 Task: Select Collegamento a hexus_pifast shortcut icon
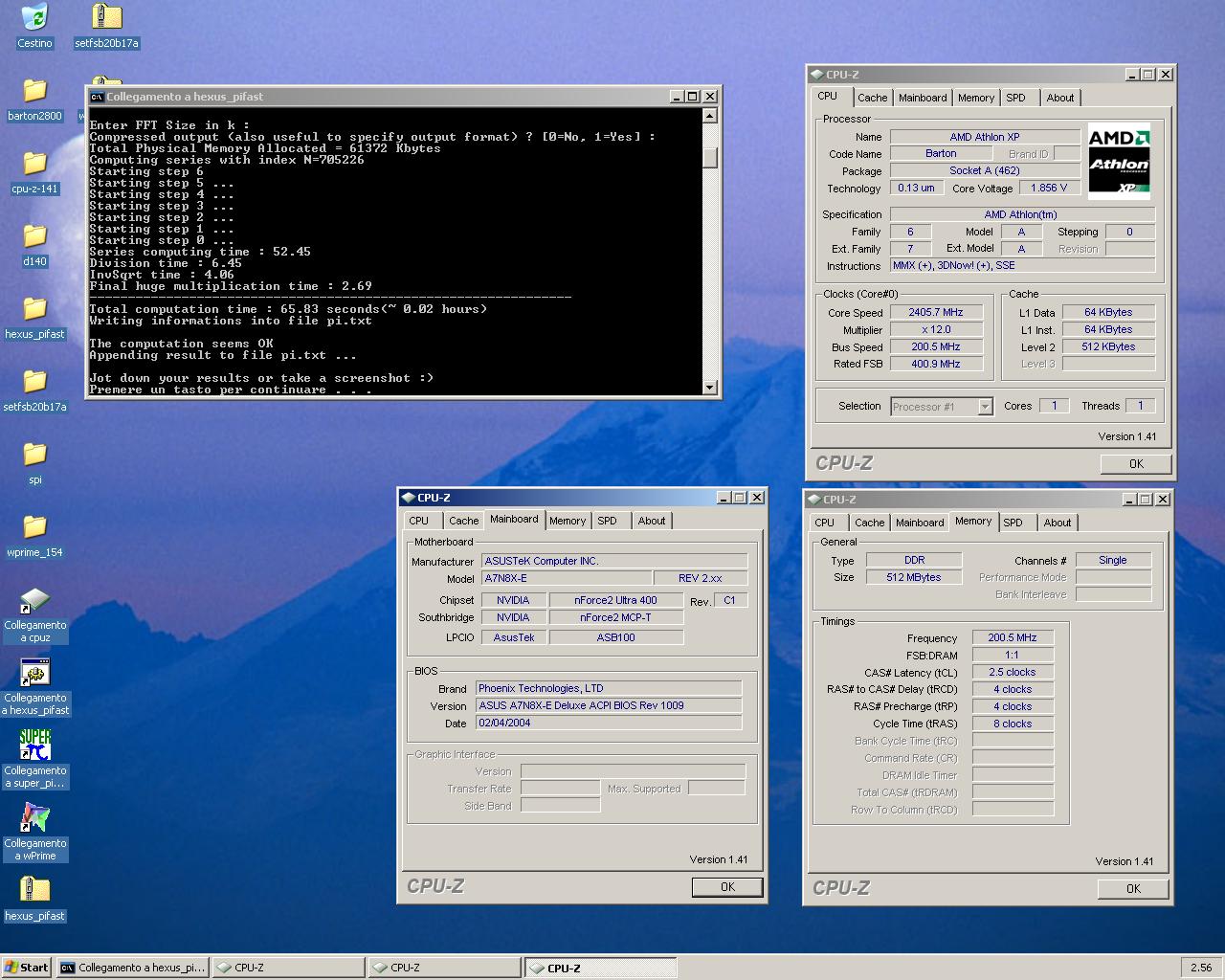(x=34, y=673)
